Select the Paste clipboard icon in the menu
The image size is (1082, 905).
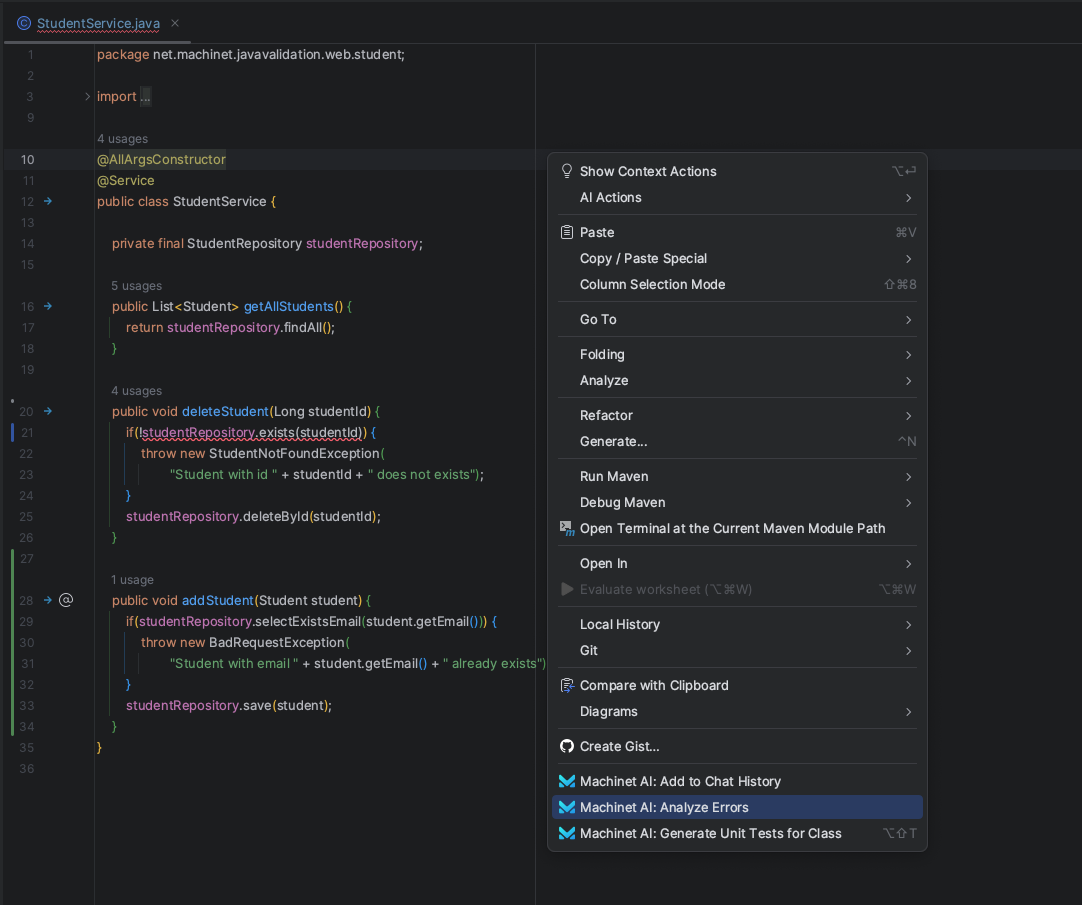click(x=567, y=232)
